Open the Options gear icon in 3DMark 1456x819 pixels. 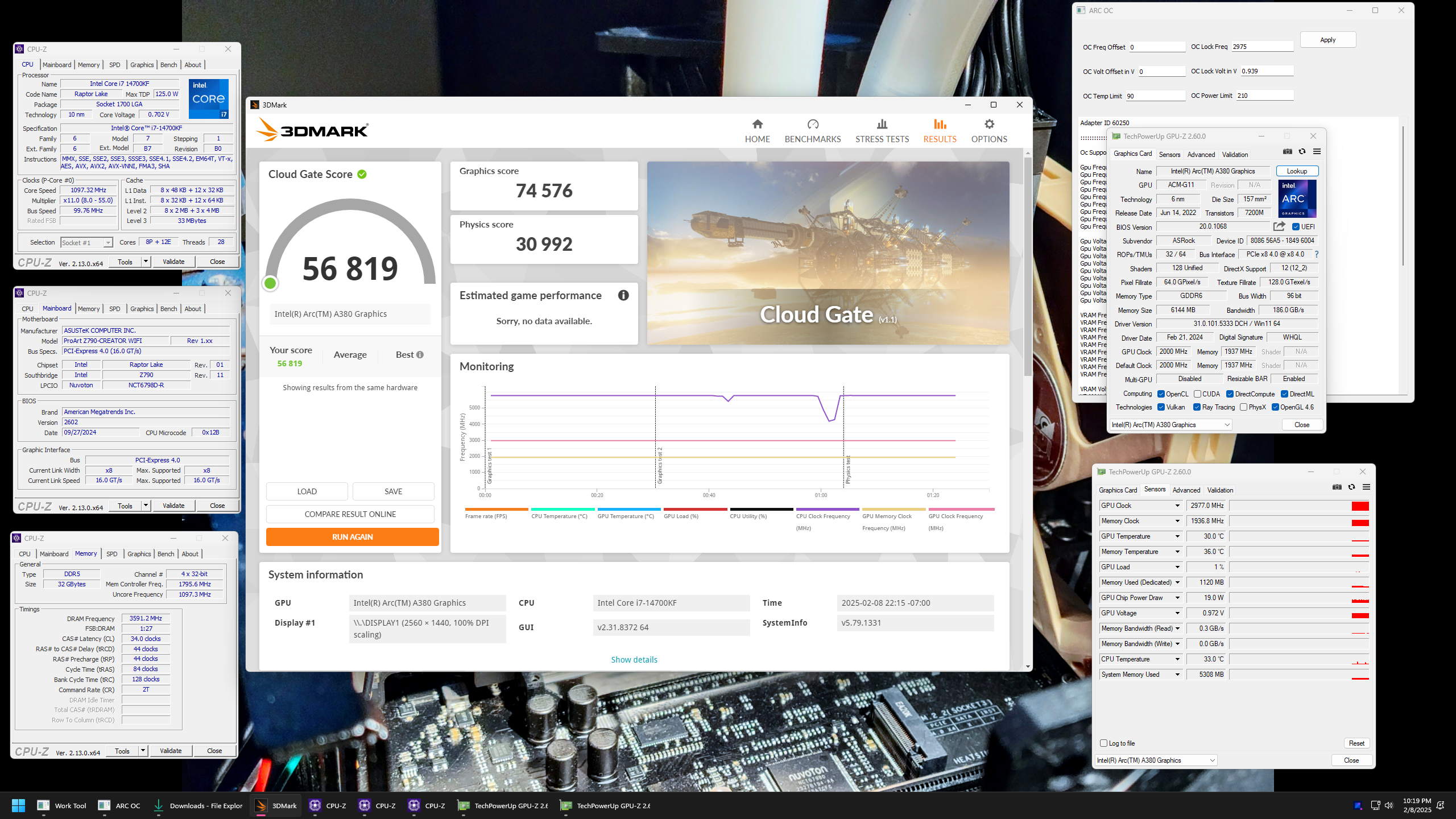click(x=989, y=124)
